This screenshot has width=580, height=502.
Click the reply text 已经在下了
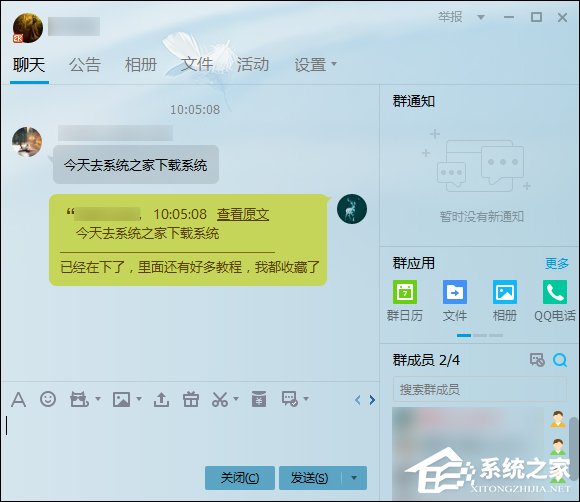[92, 267]
